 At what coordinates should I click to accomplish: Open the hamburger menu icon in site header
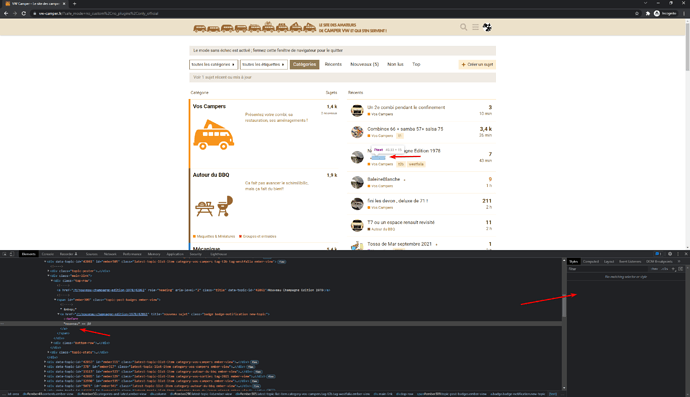click(475, 27)
